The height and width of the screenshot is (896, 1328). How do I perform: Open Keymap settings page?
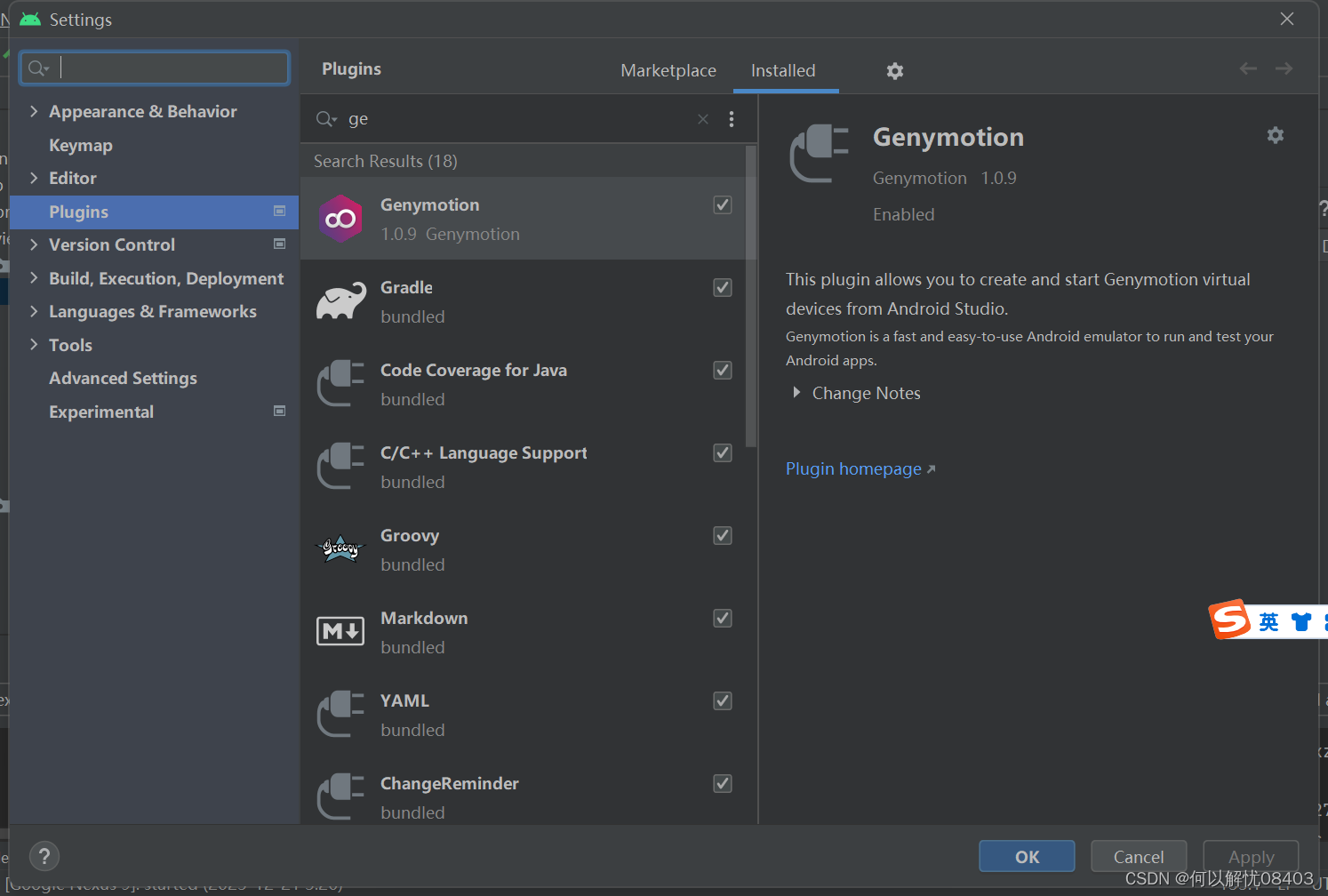[81, 145]
